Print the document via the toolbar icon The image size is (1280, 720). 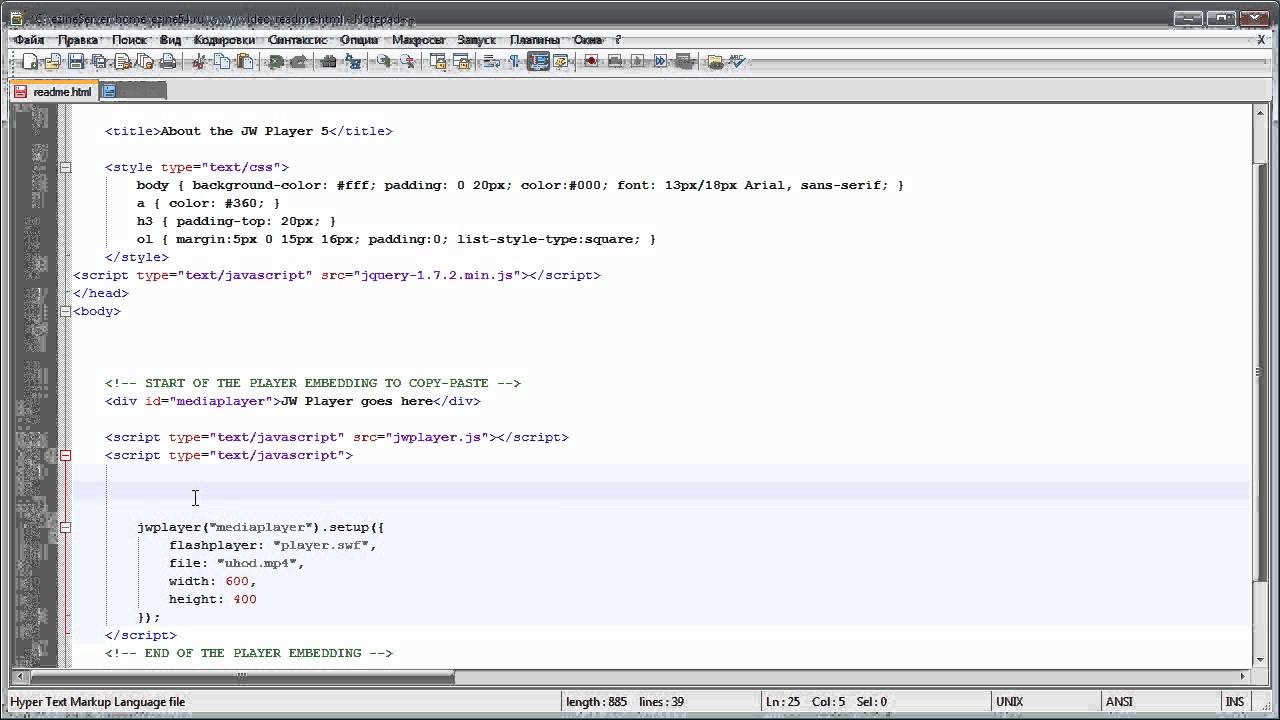pos(168,62)
